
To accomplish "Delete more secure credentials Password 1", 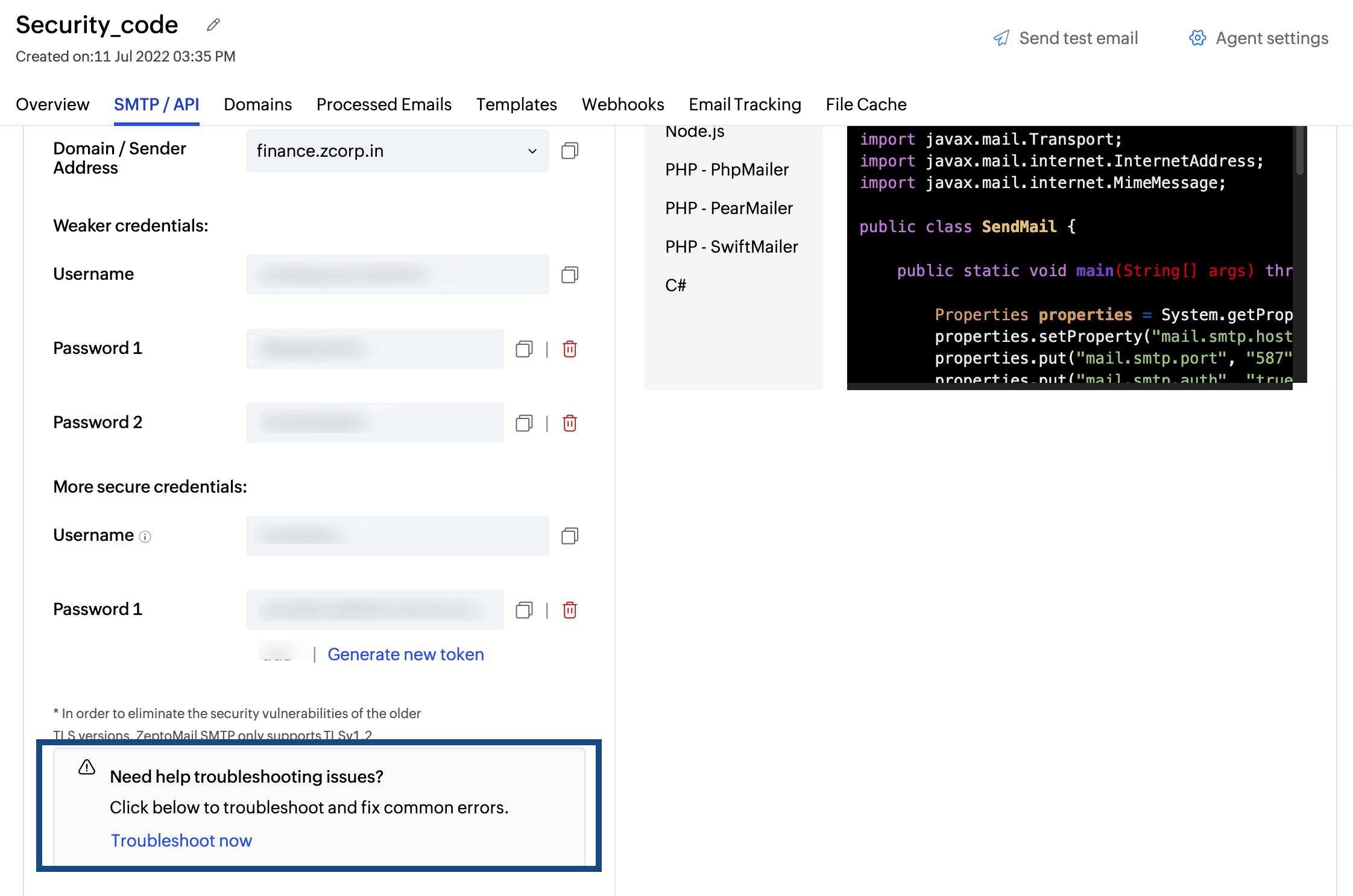I will [570, 610].
